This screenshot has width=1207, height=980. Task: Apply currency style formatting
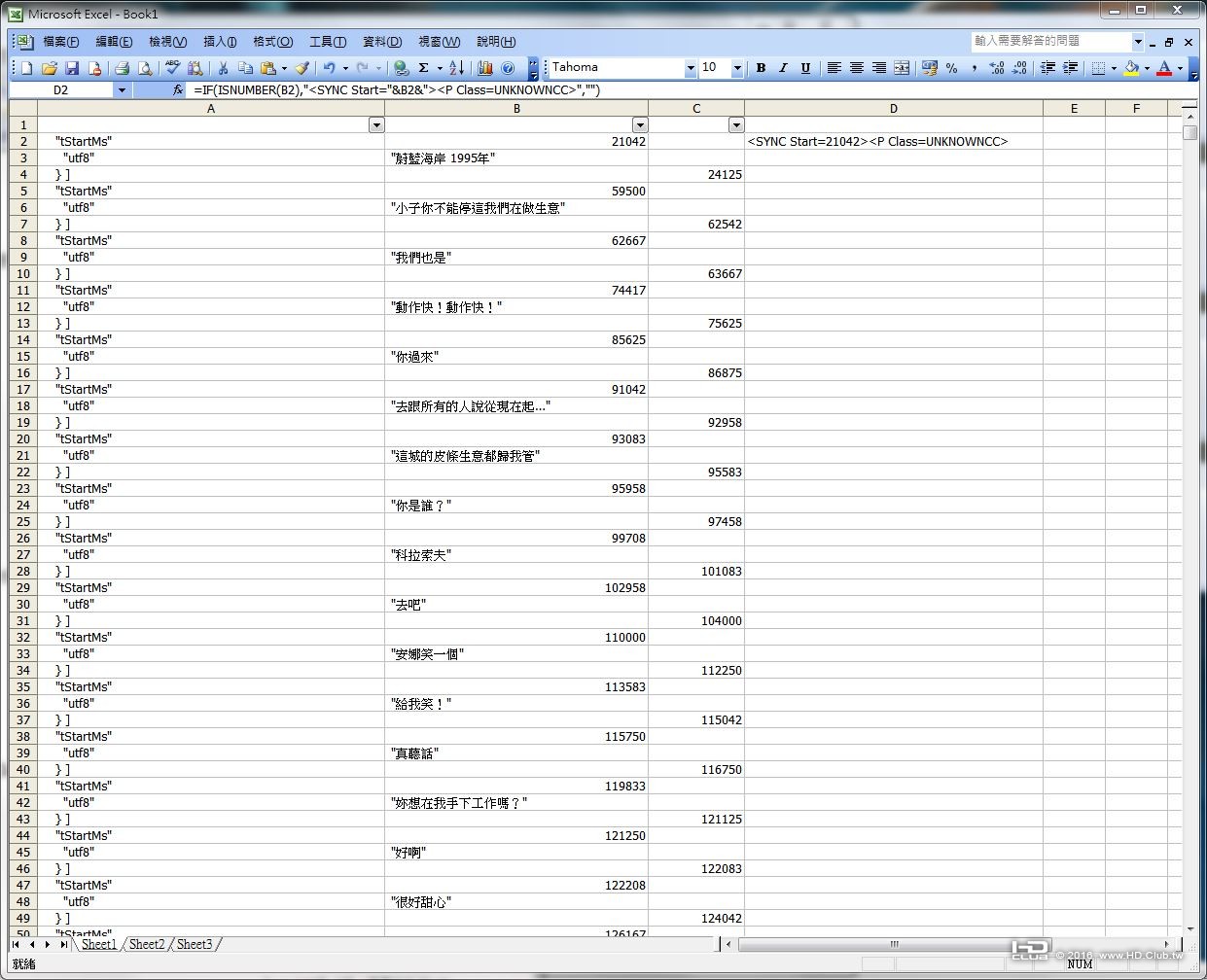930,68
